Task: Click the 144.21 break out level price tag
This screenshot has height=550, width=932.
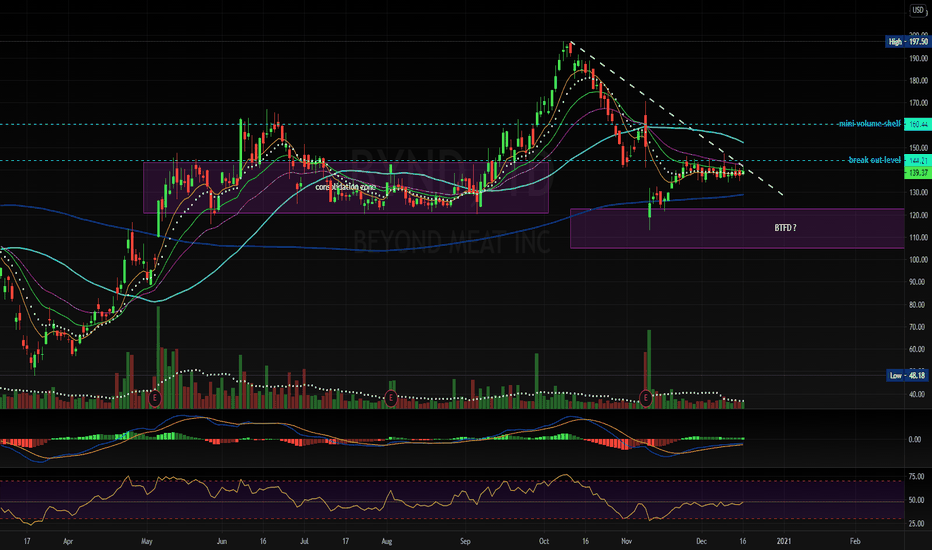Action: pyautogui.click(x=918, y=161)
